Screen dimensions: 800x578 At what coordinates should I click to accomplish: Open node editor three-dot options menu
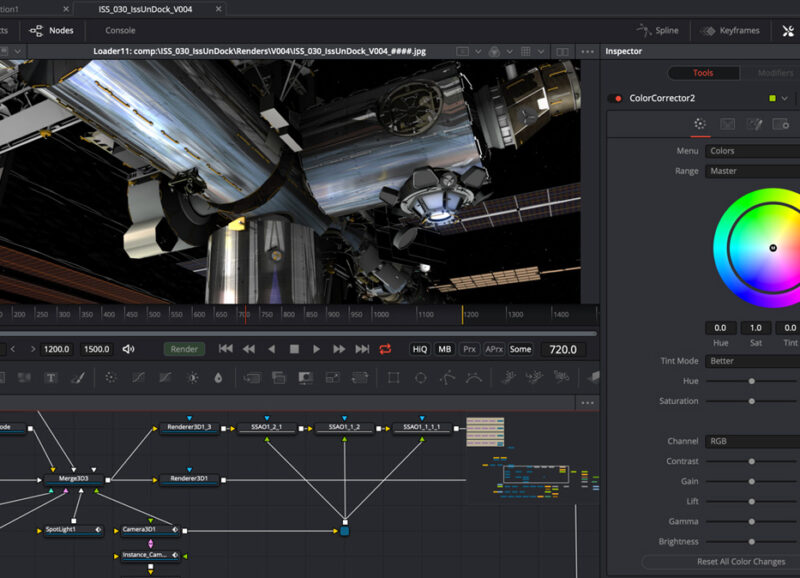point(587,403)
